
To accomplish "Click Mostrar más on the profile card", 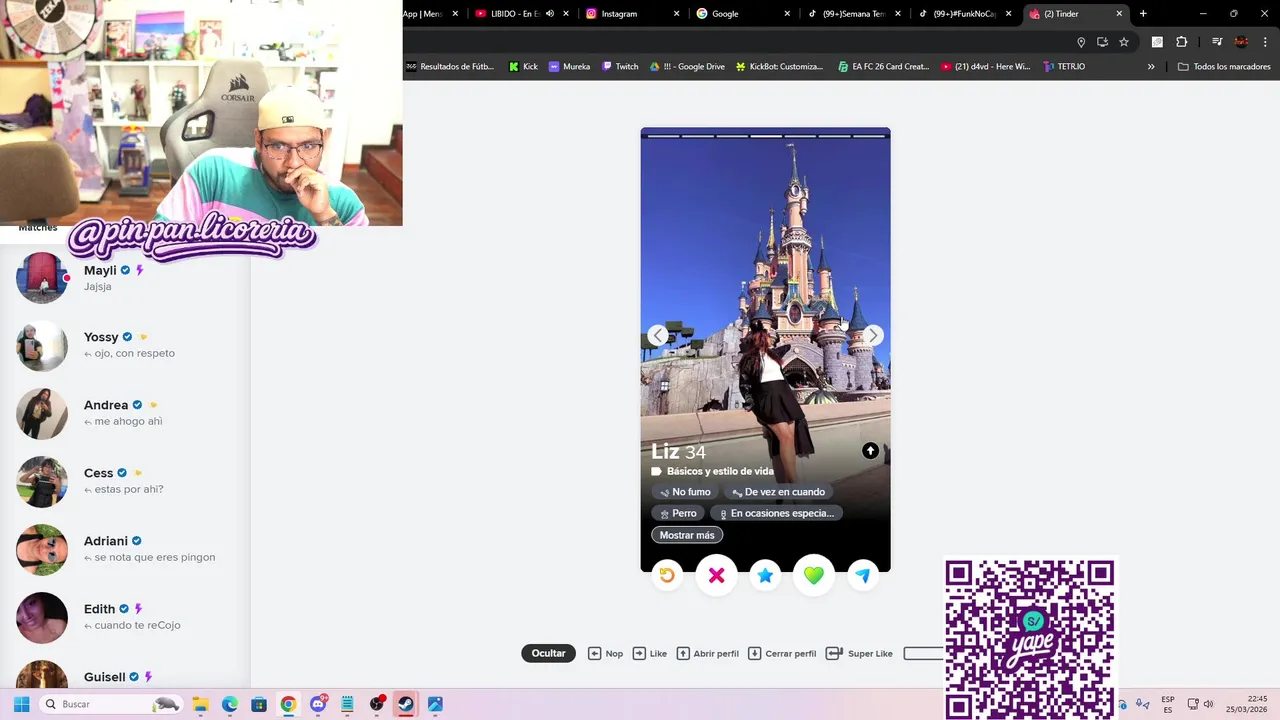I will (687, 535).
